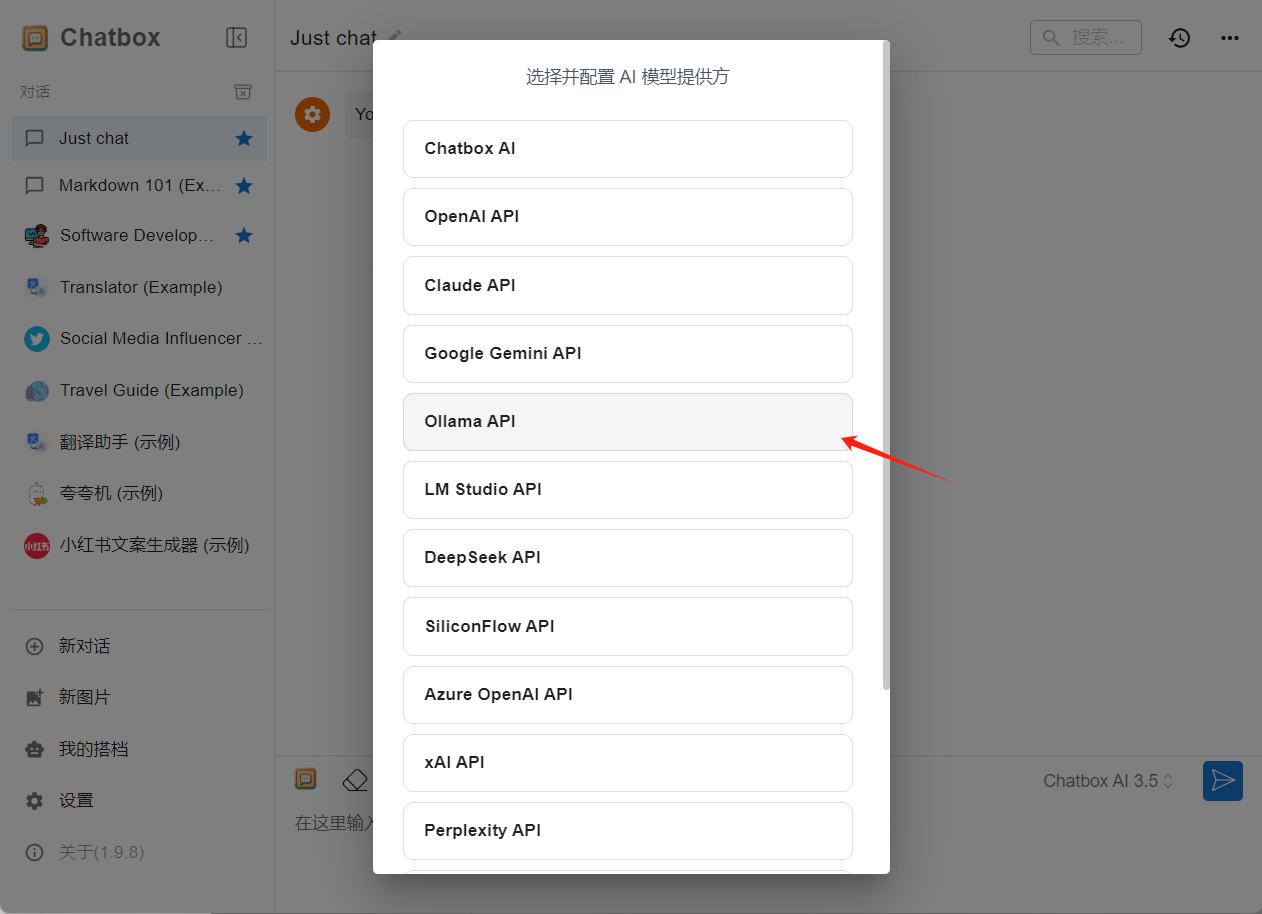
Task: Select the Ollama API provider
Action: 628,422
